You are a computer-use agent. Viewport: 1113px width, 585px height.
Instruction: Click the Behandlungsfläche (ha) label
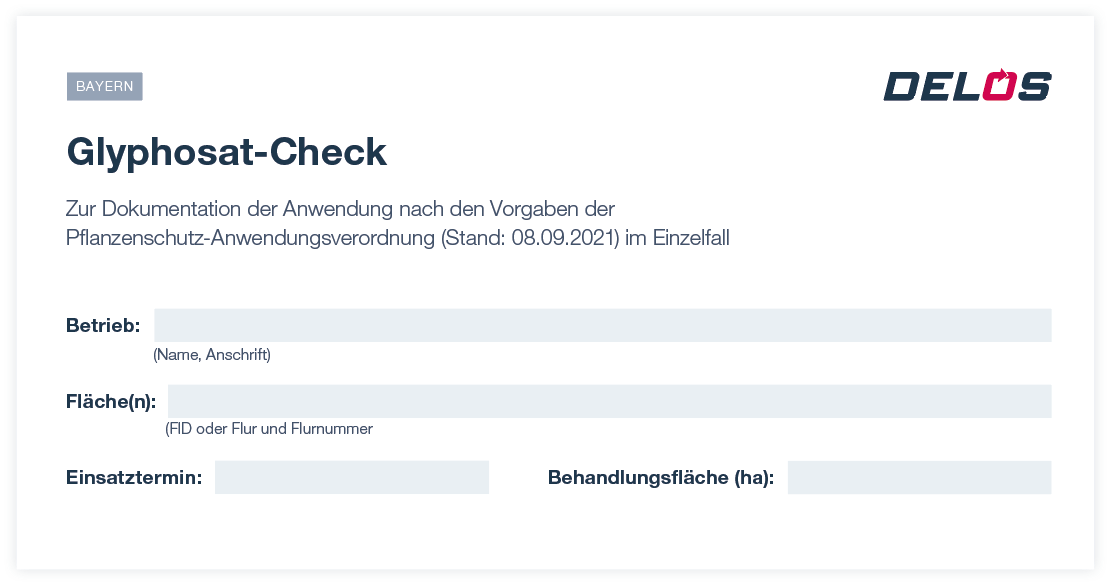661,477
